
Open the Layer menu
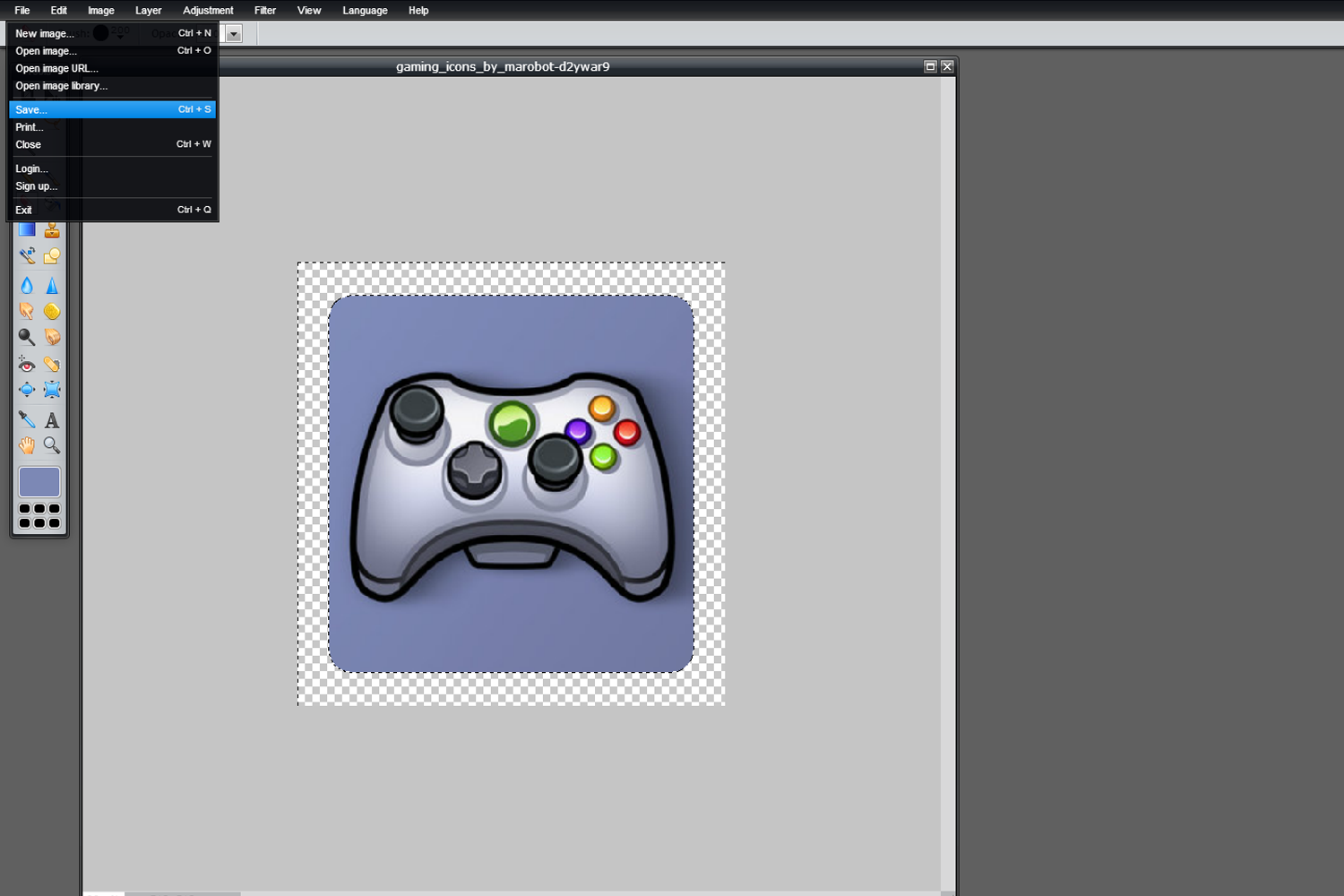click(149, 11)
